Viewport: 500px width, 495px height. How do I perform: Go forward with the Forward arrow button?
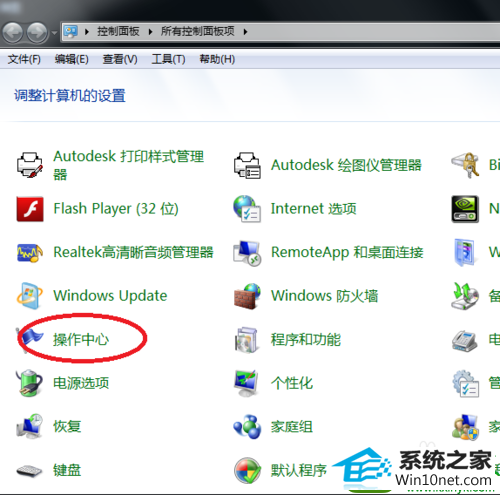point(37,32)
